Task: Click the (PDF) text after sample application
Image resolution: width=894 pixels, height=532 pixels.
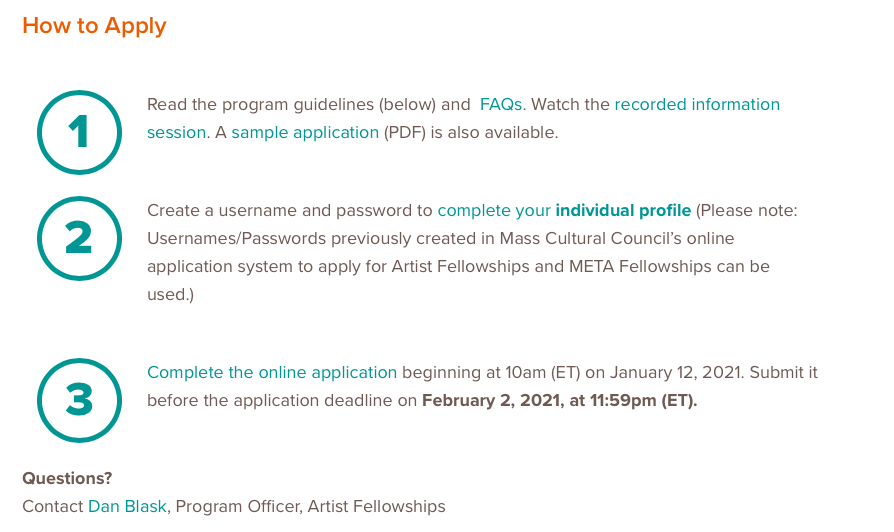Action: [407, 132]
